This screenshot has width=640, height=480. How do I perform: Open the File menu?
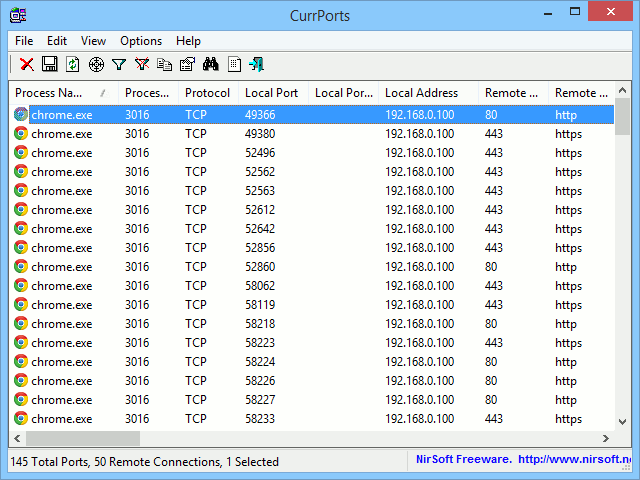click(24, 41)
